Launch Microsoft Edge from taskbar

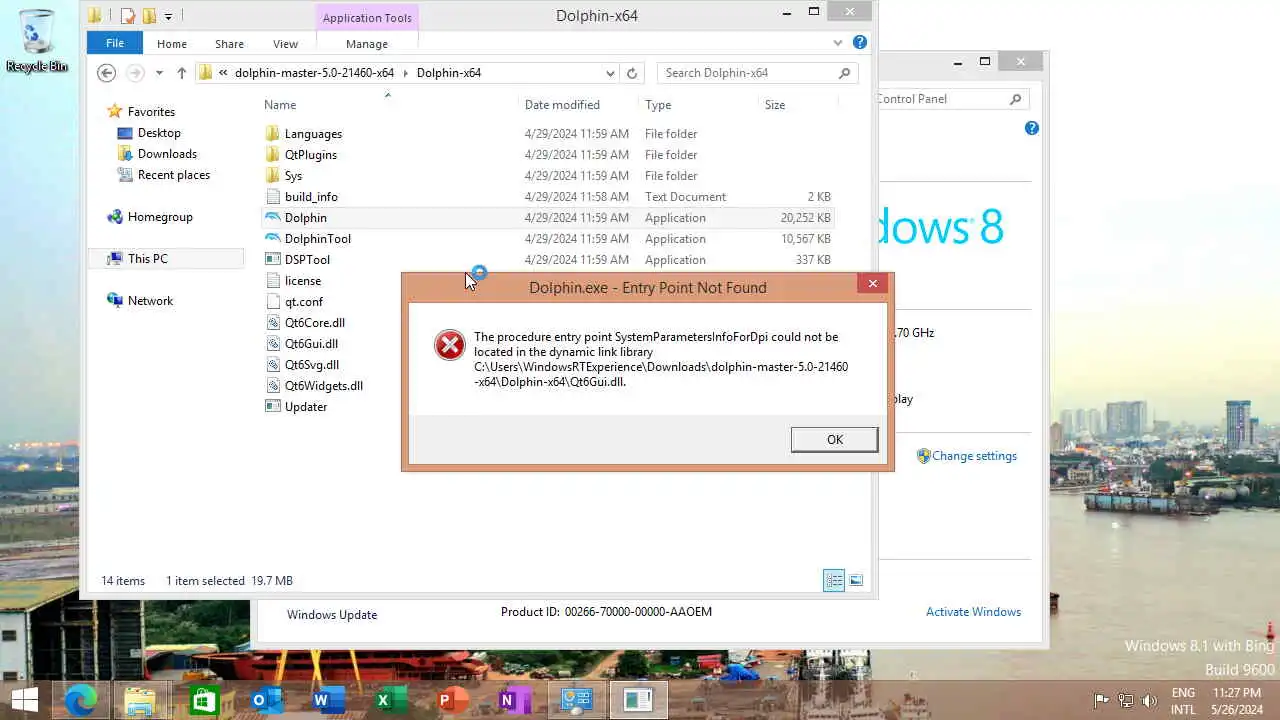(x=80, y=700)
